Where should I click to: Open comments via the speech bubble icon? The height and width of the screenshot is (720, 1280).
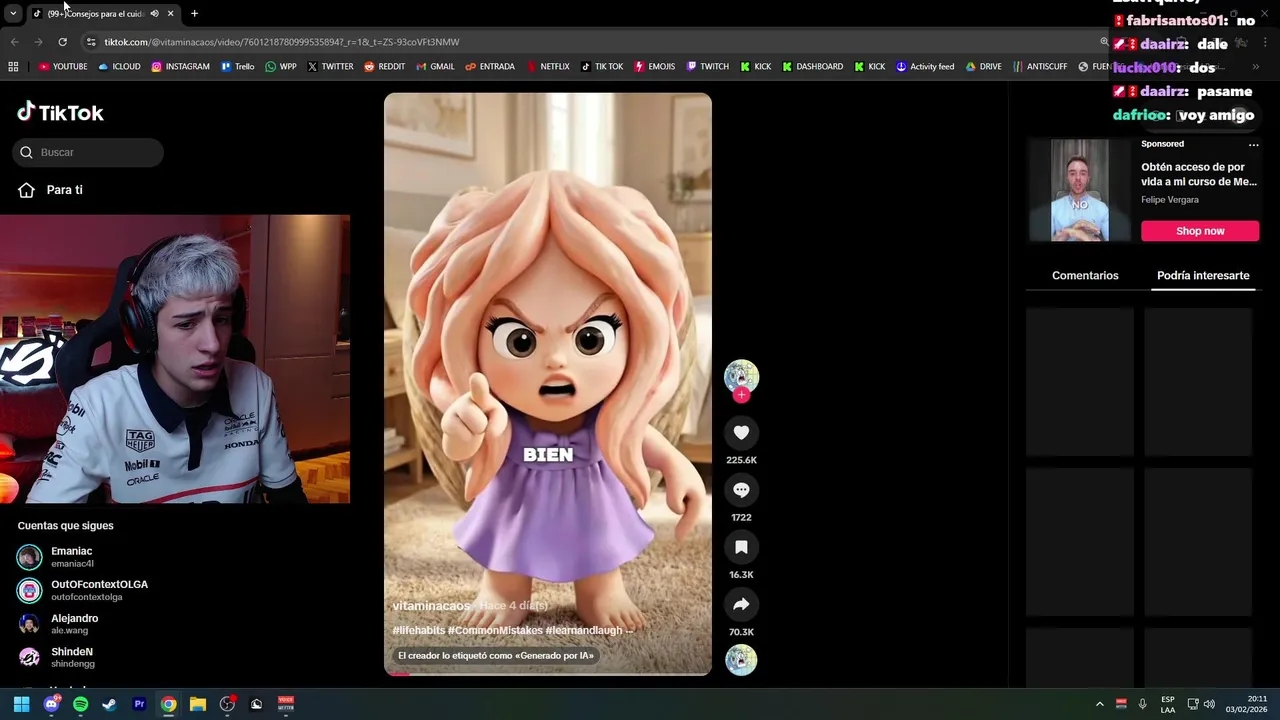(x=741, y=490)
